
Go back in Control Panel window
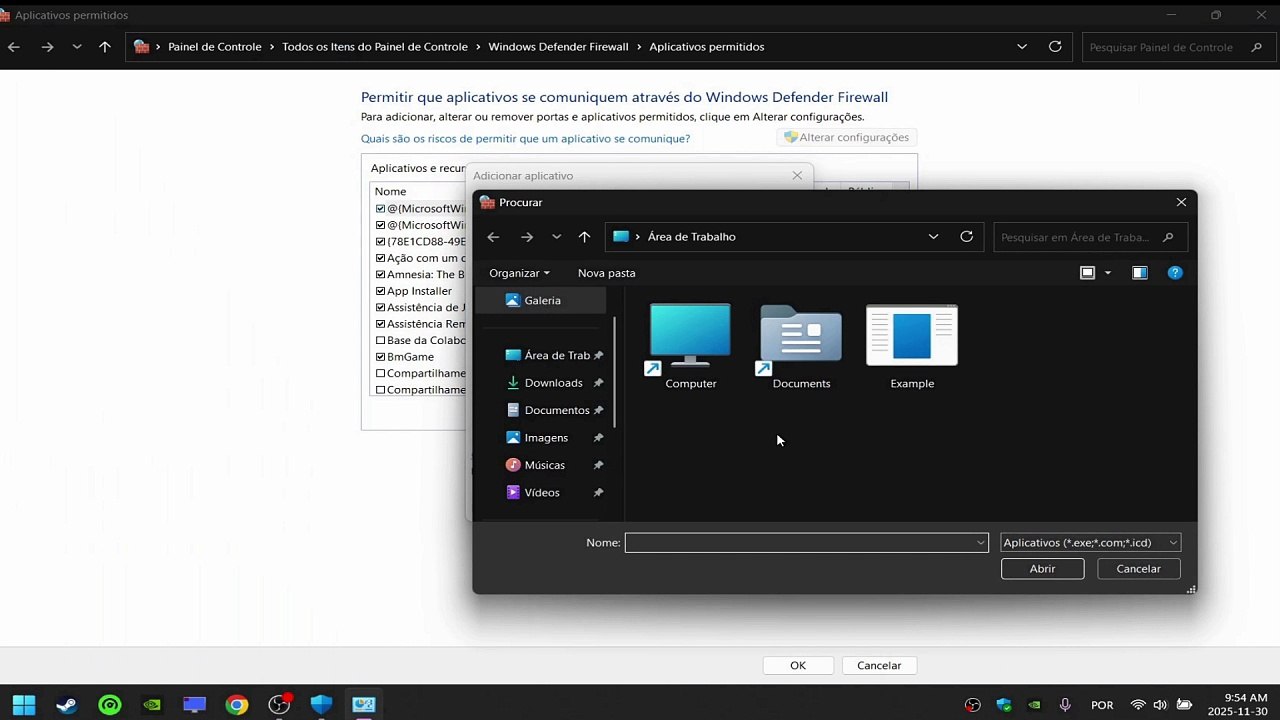(14, 47)
